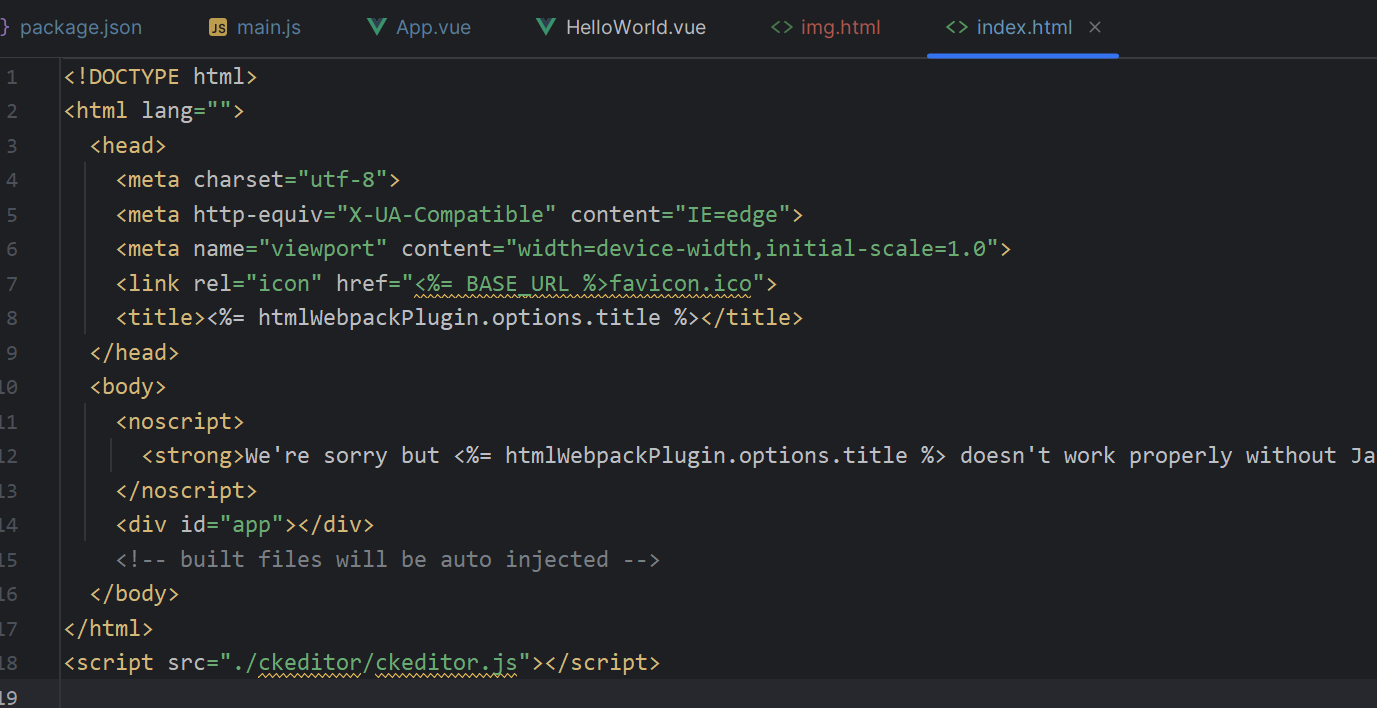
Task: Click the 'lang' attribute of html tag
Action: coord(167,111)
